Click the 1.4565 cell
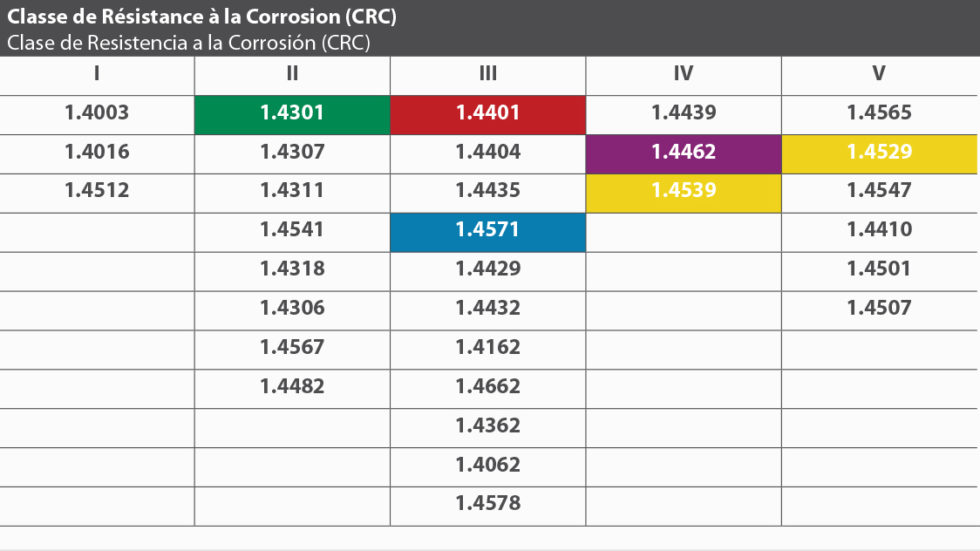Screen dimensions: 980x551 [879, 114]
